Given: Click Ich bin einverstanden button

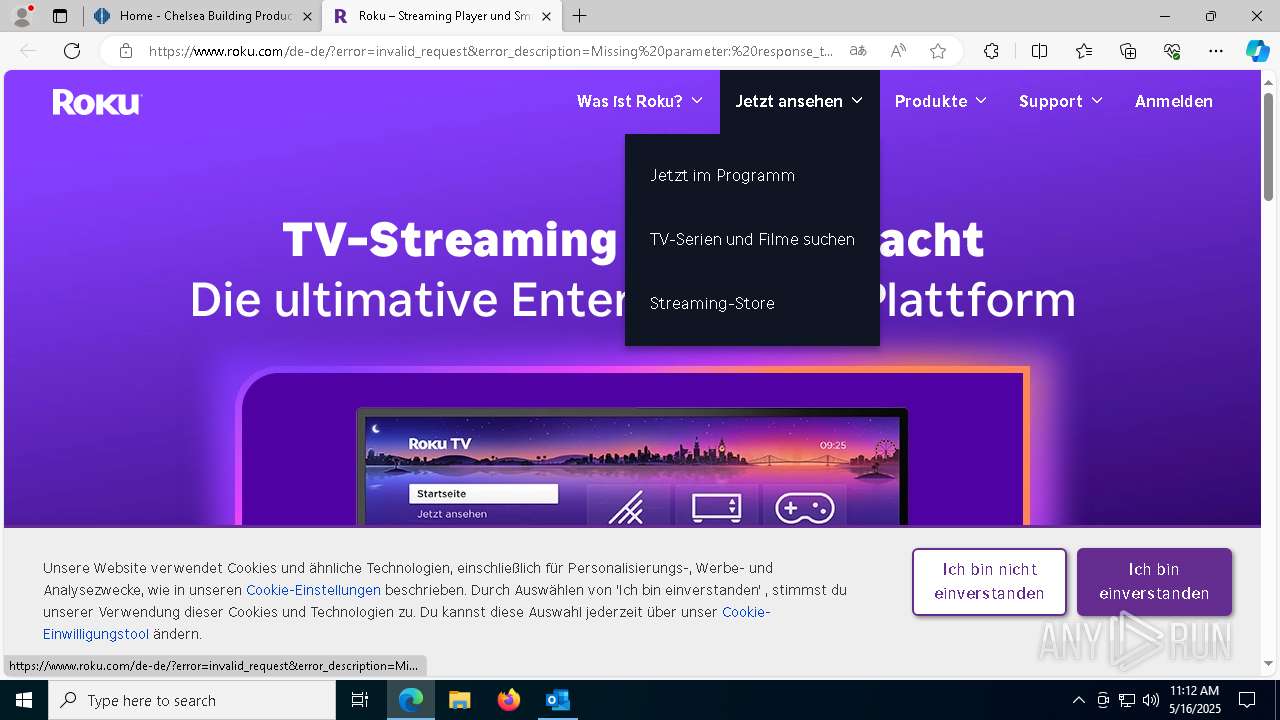Looking at the screenshot, I should [1154, 581].
